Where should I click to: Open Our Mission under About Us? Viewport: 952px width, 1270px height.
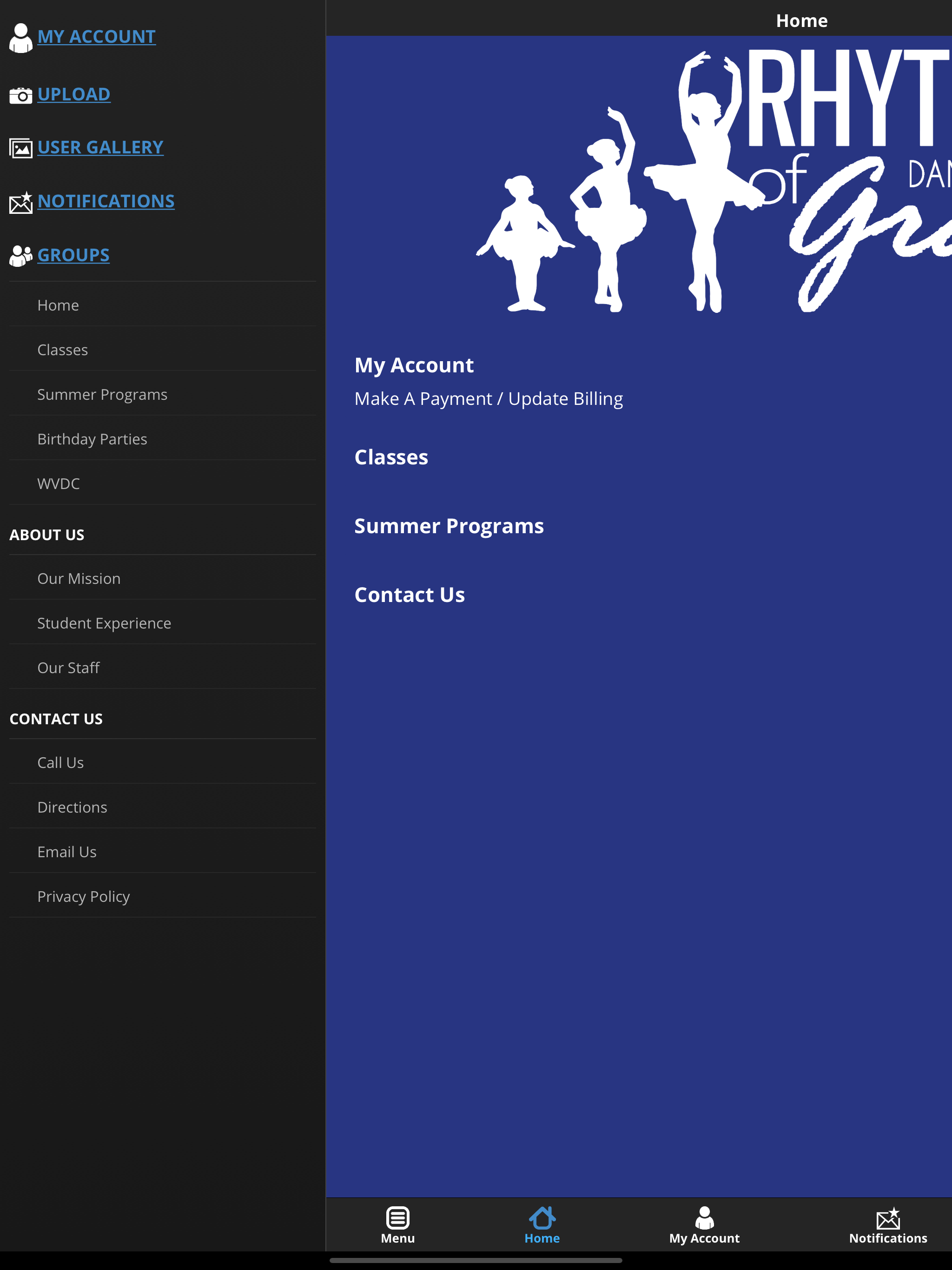click(x=163, y=578)
